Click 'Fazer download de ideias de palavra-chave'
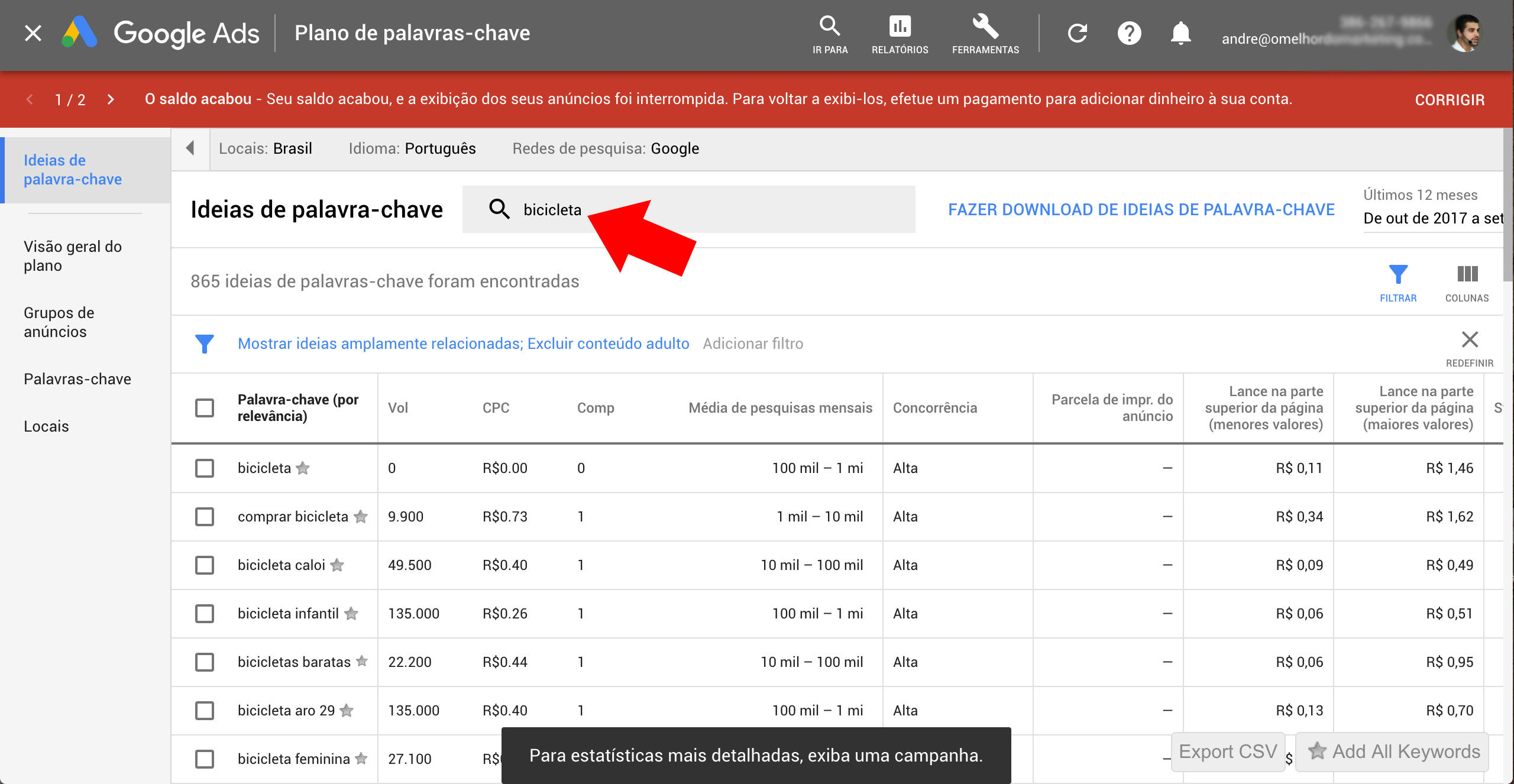Viewport: 1514px width, 784px height. pos(1141,210)
